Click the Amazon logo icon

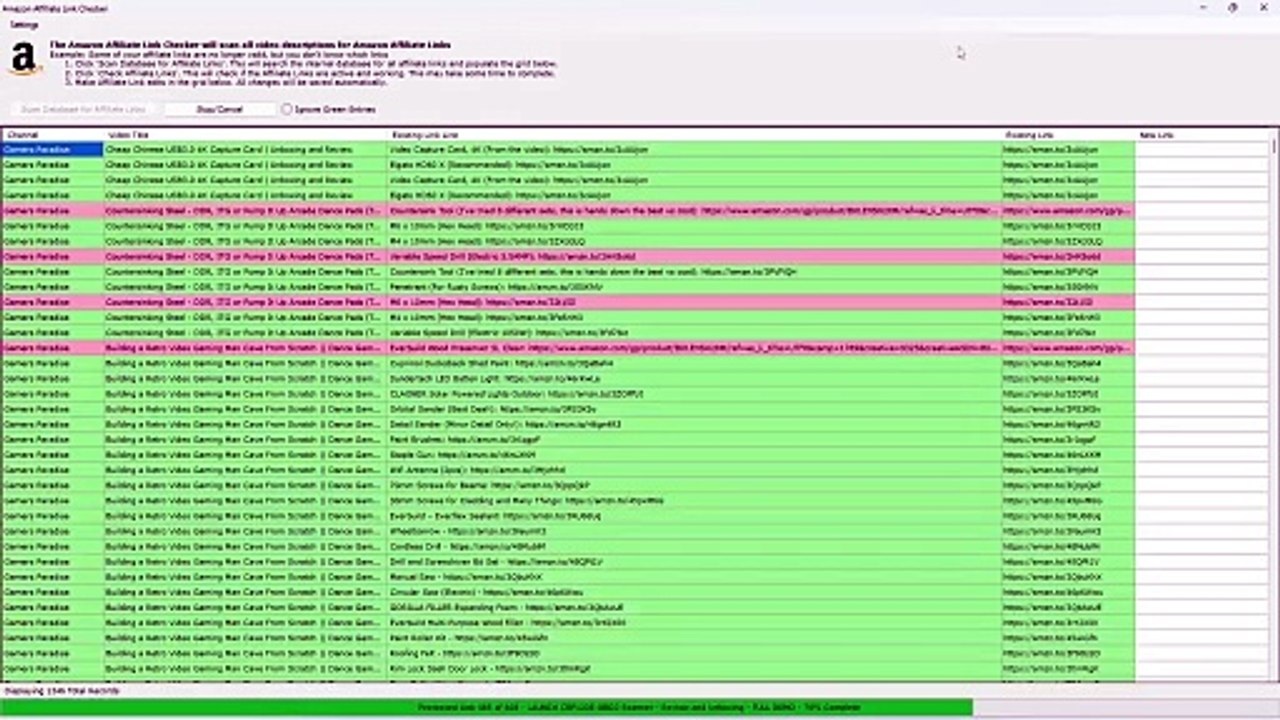24,60
